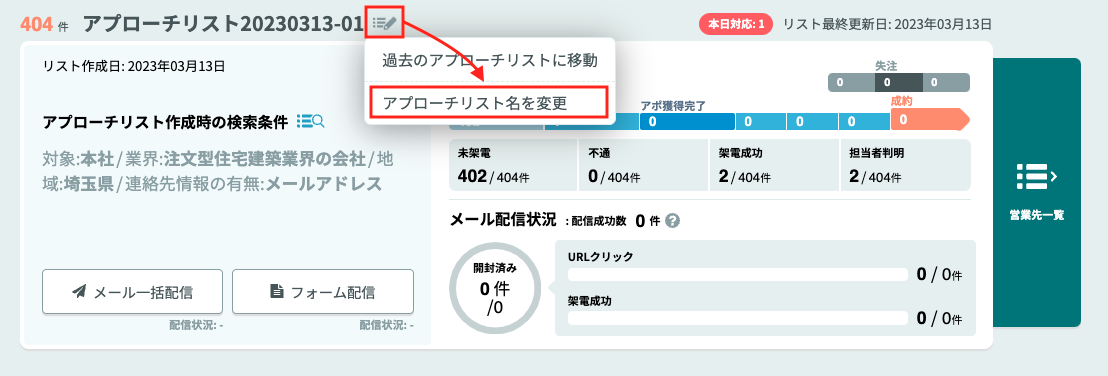The width and height of the screenshot is (1108, 376).
Task: Click the URLクリック progress bar
Action: click(738, 274)
